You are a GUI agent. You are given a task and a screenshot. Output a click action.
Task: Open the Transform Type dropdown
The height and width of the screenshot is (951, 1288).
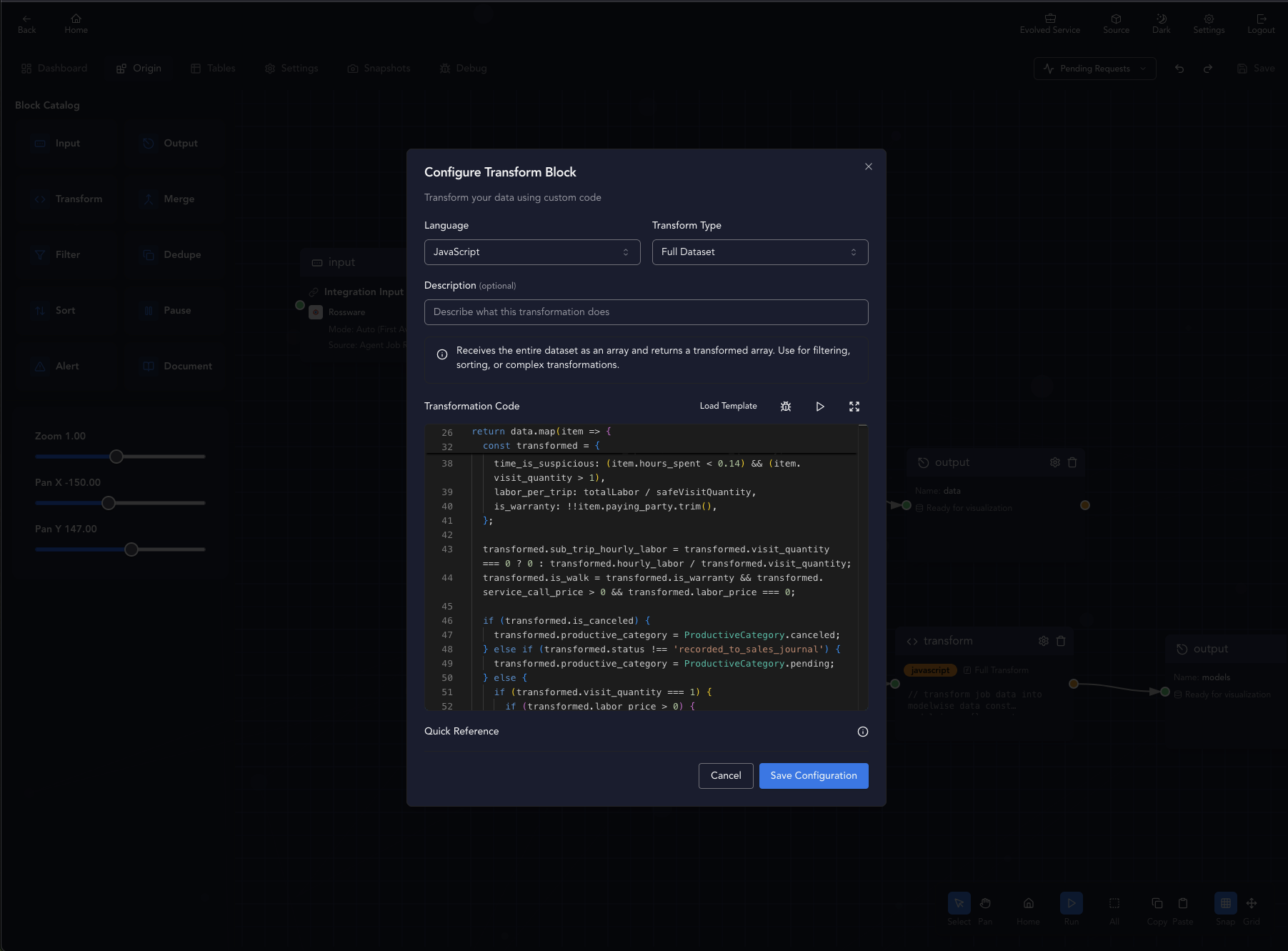coord(760,252)
